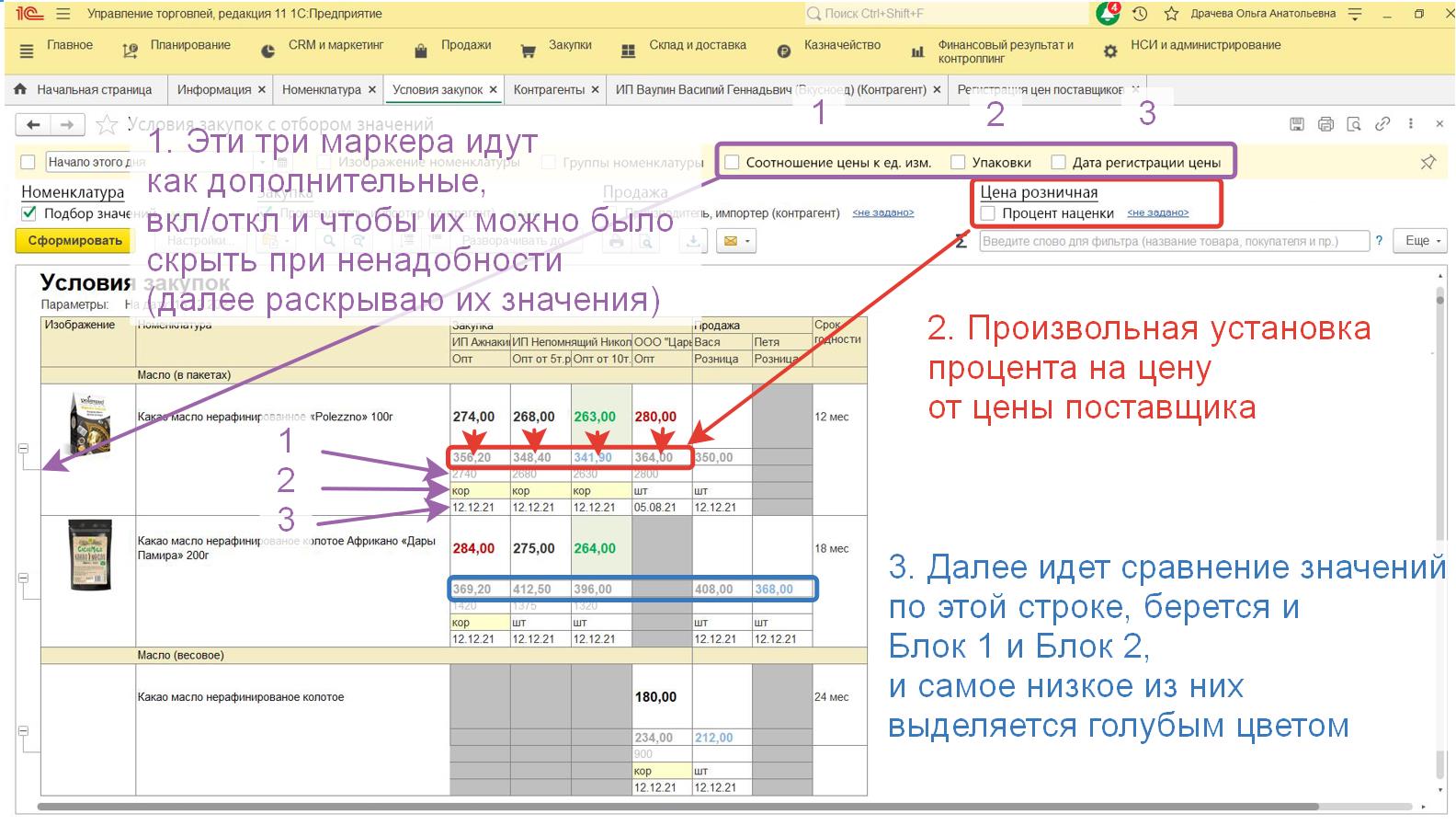Copy link using the chain icon
The image size is (1456, 825).
(1382, 124)
